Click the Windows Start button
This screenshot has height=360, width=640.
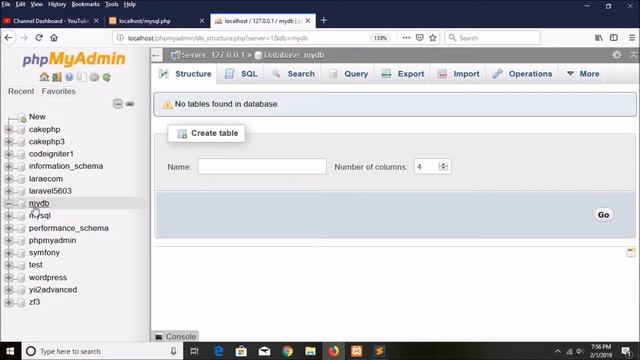[x=10, y=351]
